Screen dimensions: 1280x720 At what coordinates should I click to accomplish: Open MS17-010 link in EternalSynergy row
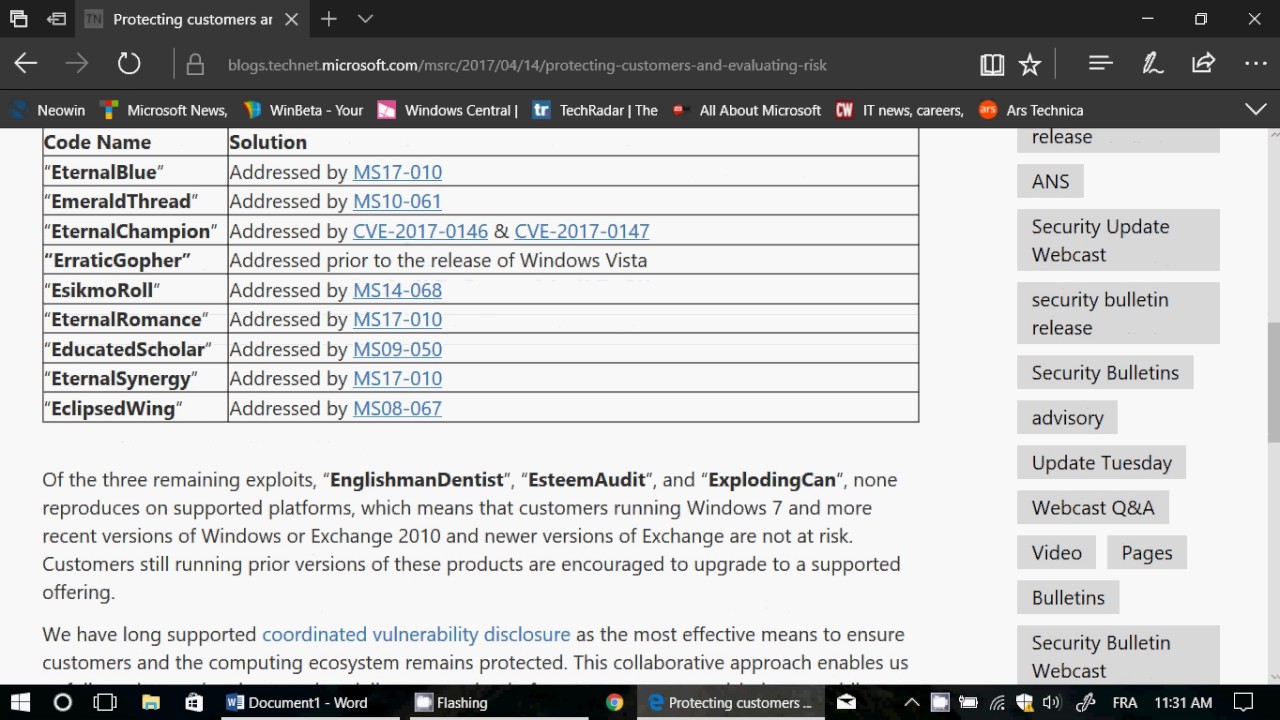(x=397, y=378)
